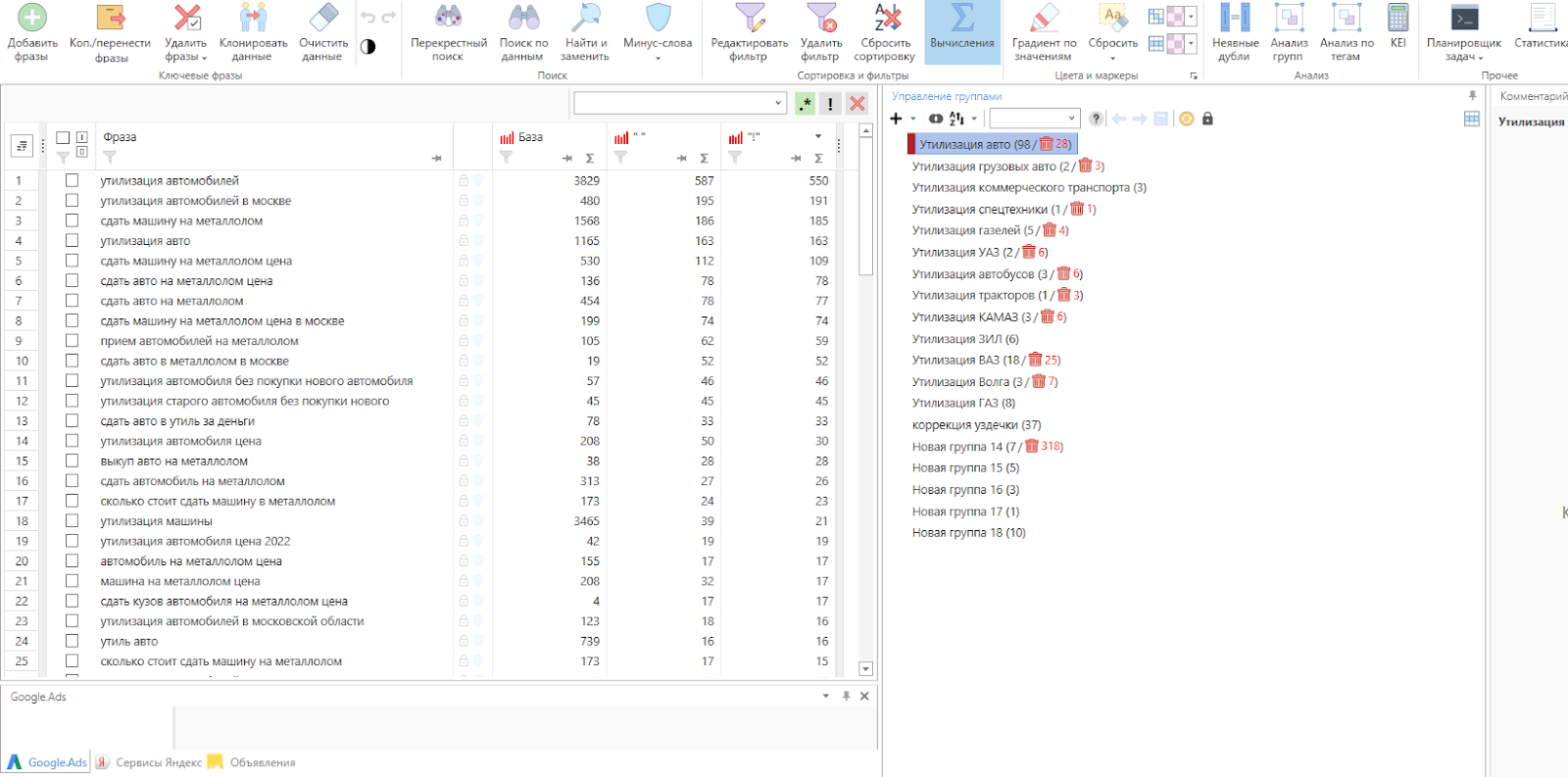Screen dimensions: 1568x777
Task: Click the Редактировать фильтр funnel icon
Action: point(750,18)
